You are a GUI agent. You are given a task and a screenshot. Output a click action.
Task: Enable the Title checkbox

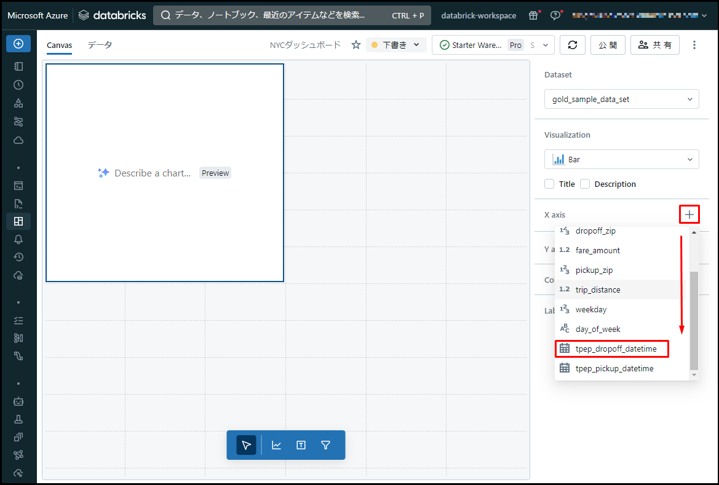click(x=549, y=184)
